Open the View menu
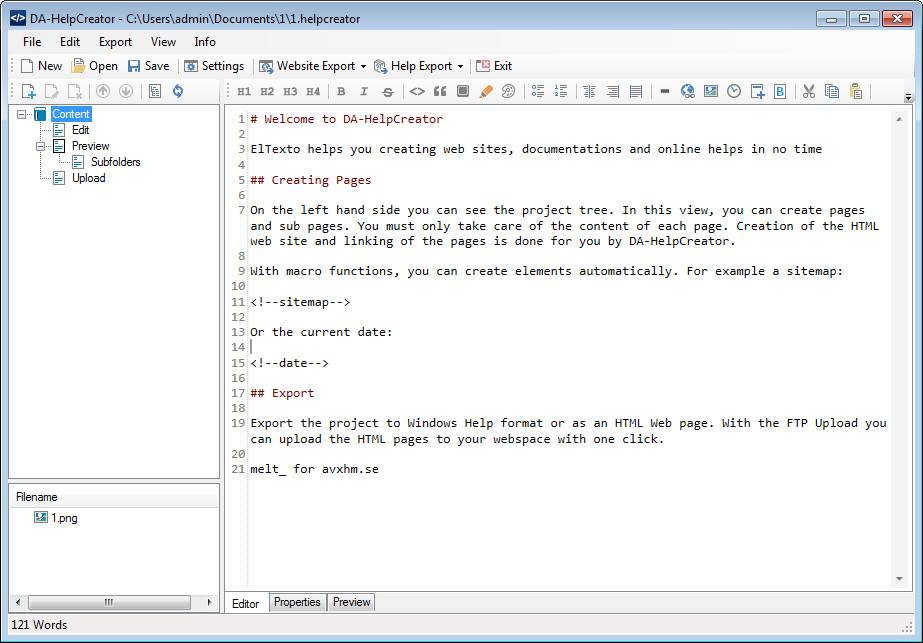 (x=163, y=42)
